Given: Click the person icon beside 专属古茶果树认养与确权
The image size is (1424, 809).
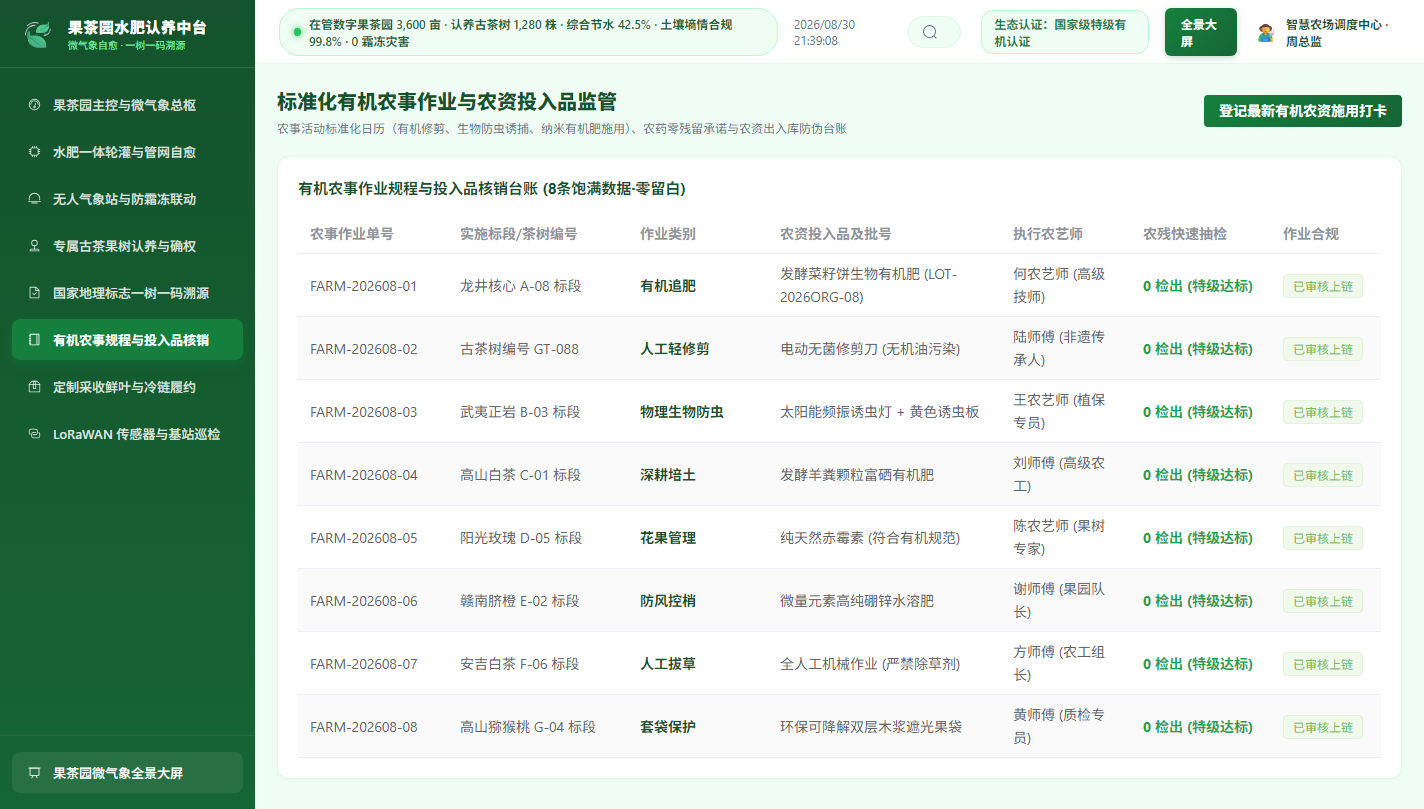Looking at the screenshot, I should (34, 246).
